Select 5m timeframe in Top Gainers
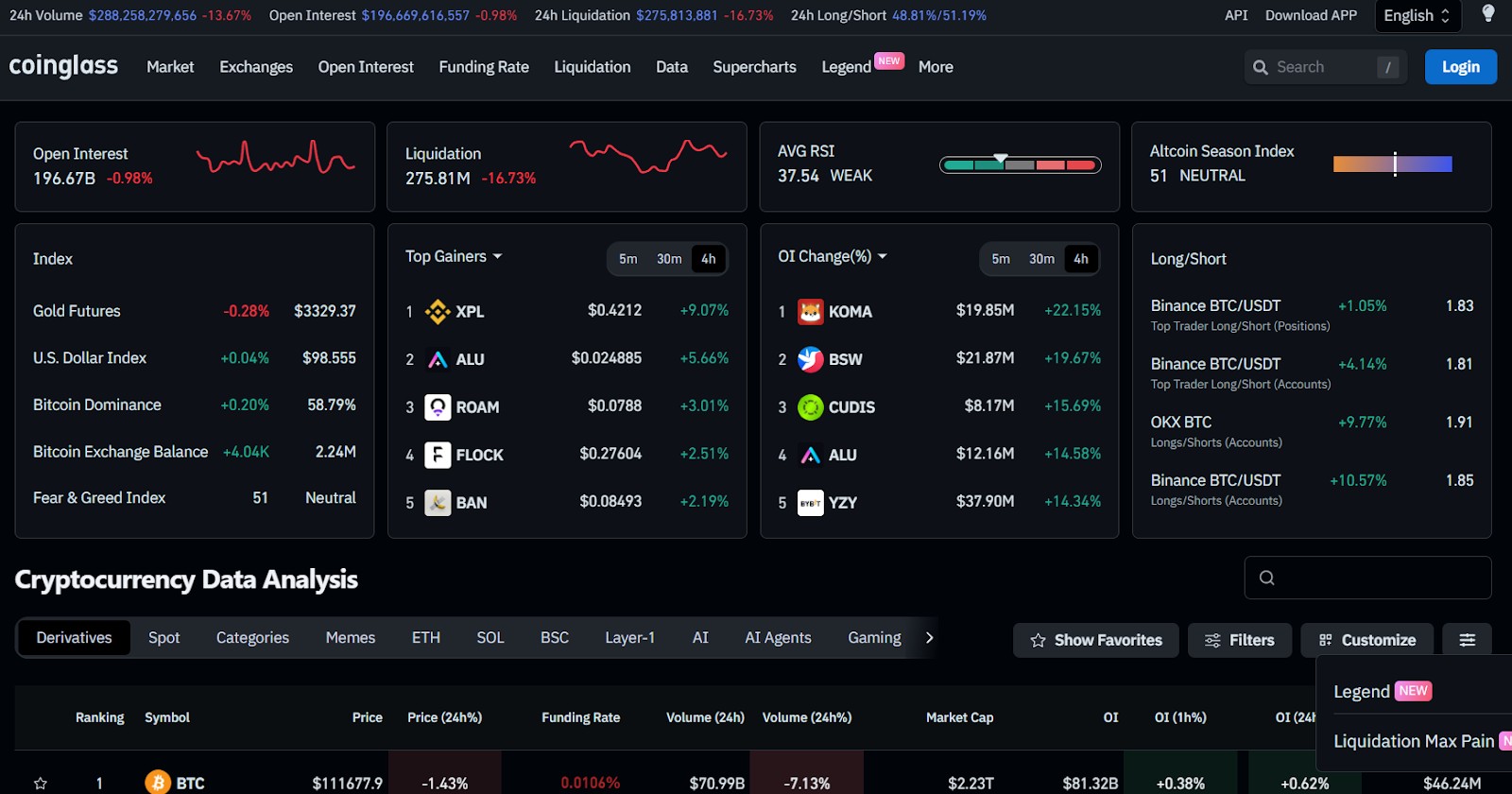The image size is (1512, 794). [x=628, y=259]
